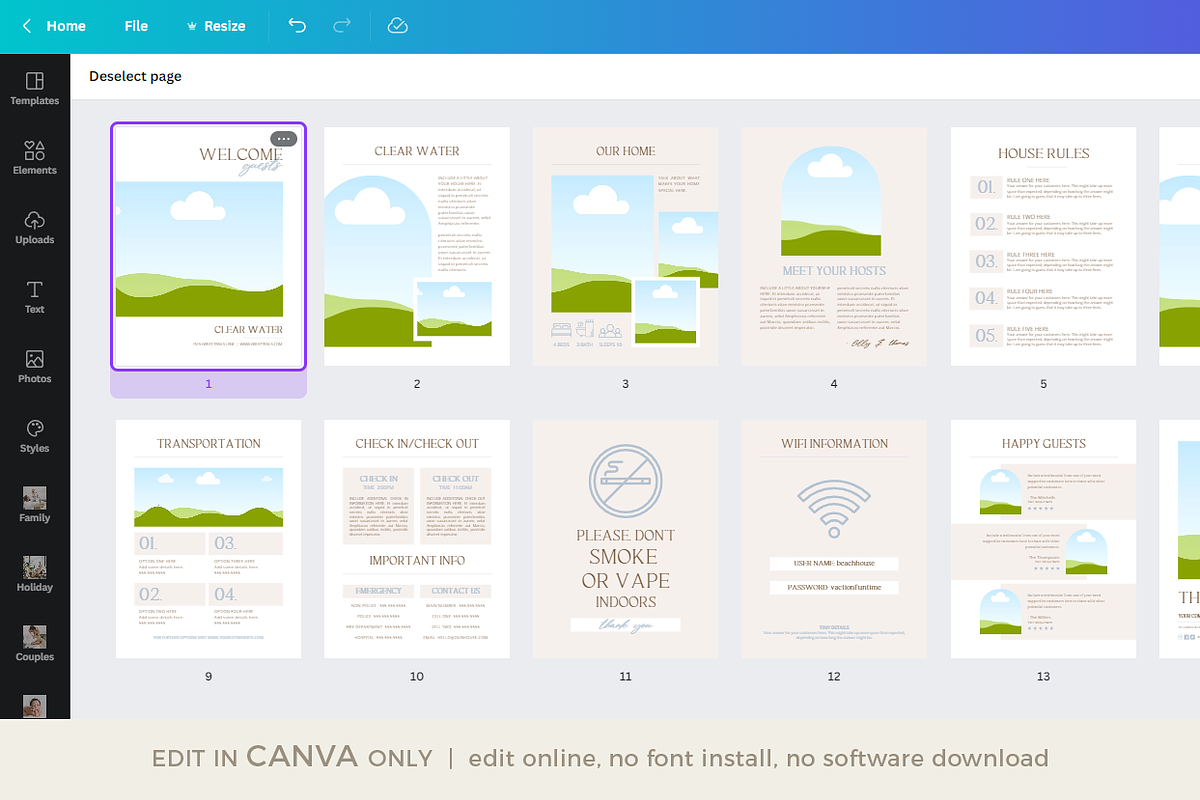Click page number label 3
Viewport: 1200px width, 800px height.
(625, 384)
